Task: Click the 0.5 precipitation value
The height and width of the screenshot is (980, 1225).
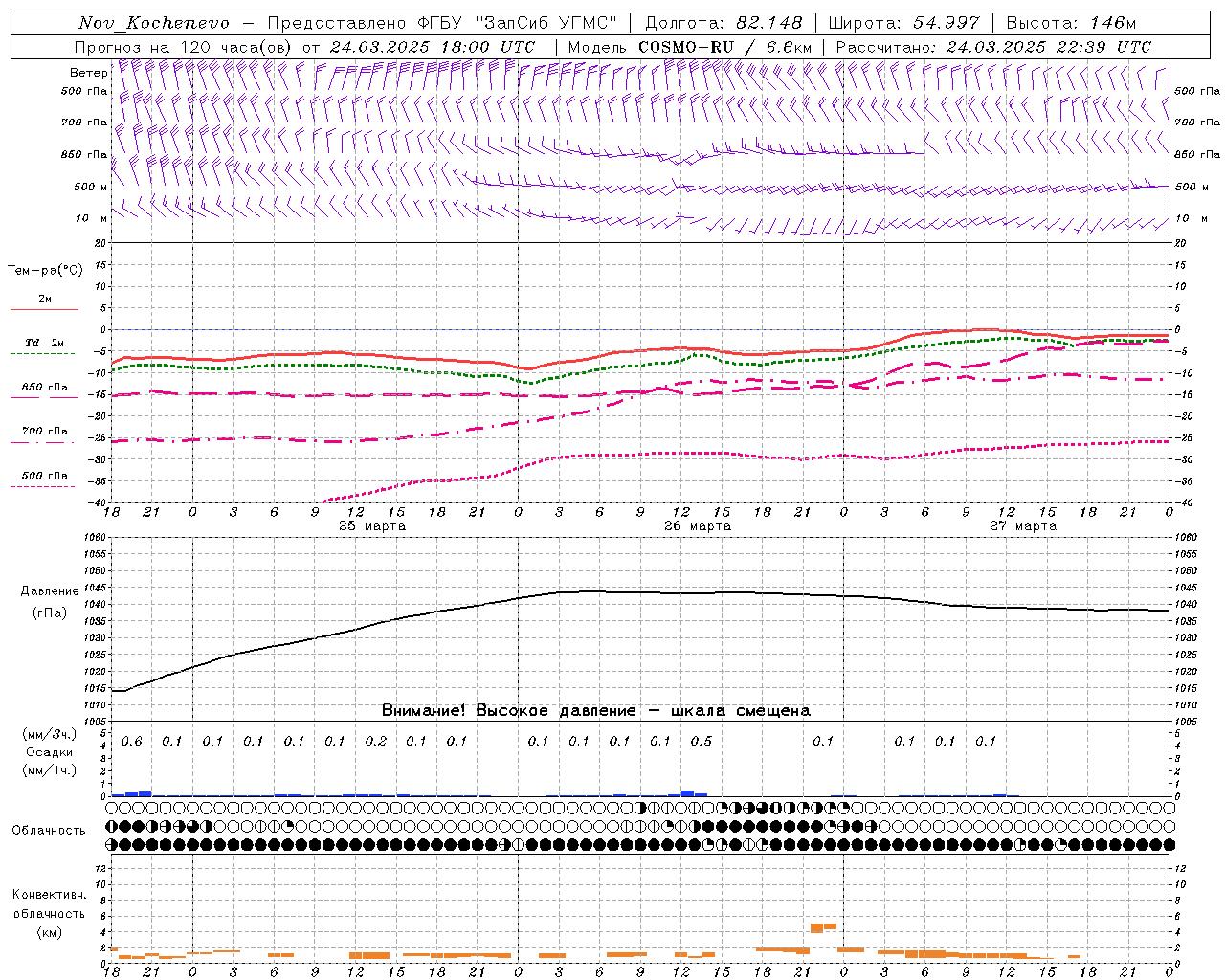Action: [x=702, y=742]
